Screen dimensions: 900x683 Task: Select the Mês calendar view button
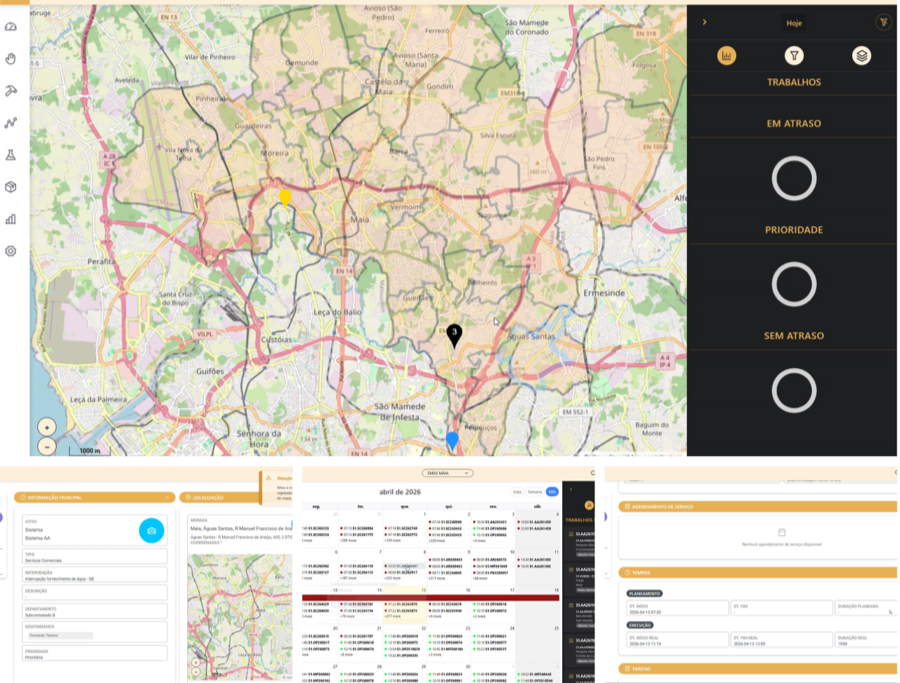pos(552,492)
